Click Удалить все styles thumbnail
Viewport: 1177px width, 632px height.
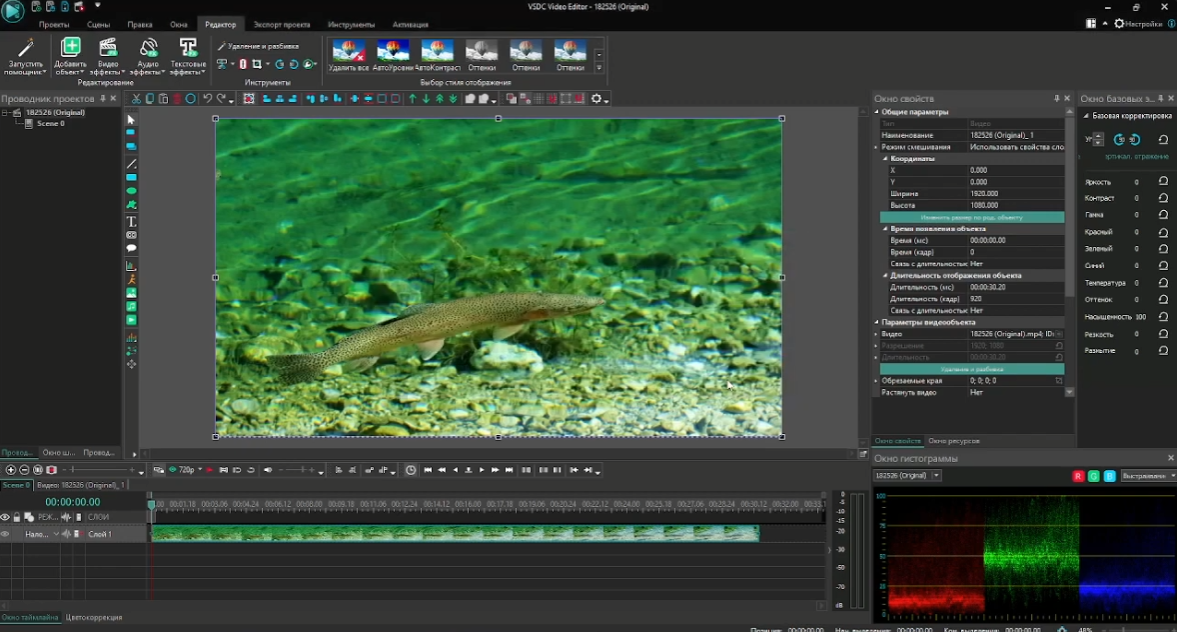tap(348, 56)
